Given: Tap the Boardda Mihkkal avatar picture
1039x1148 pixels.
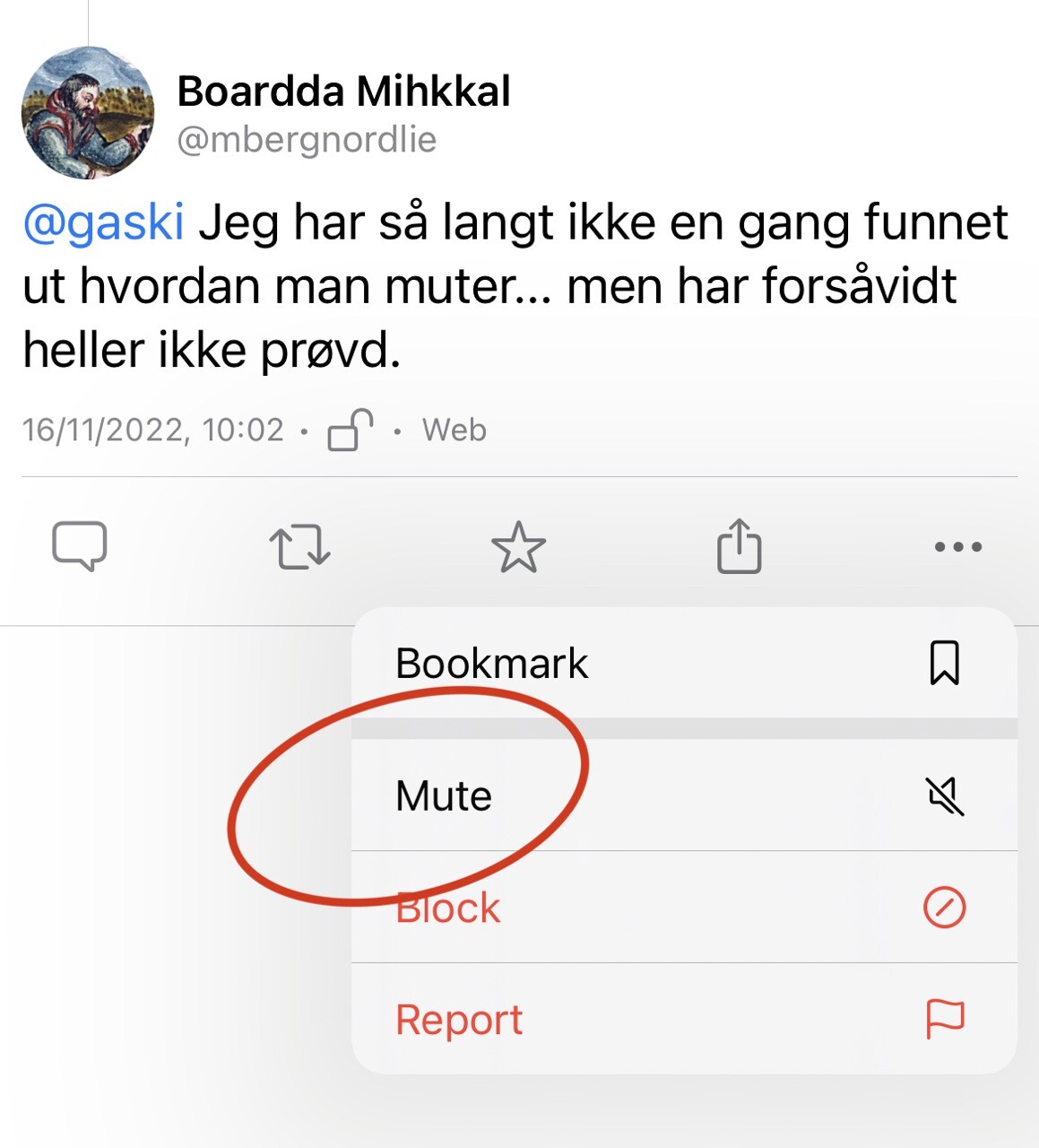Looking at the screenshot, I should (88, 113).
